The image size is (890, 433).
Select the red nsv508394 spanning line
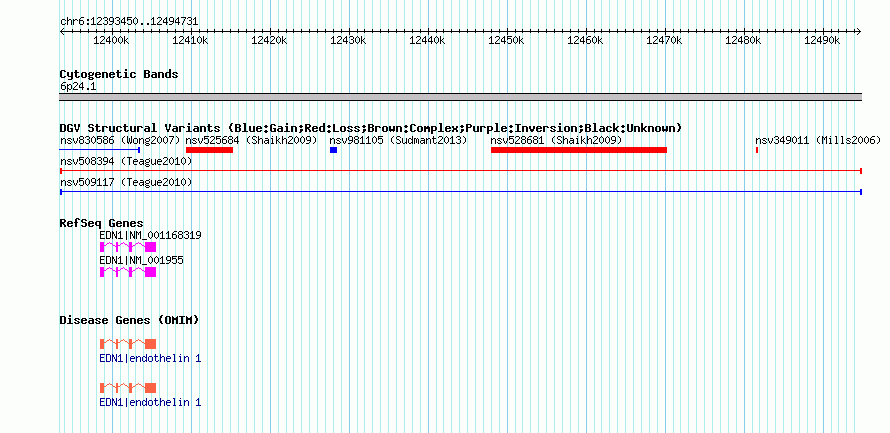coord(461,171)
